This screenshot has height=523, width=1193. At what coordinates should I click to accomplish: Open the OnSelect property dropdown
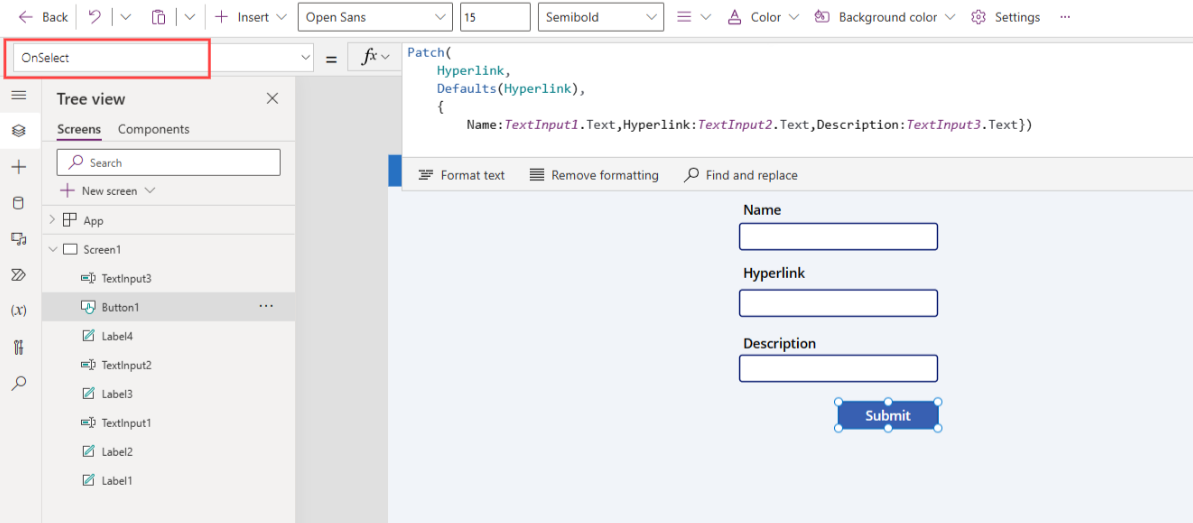[306, 58]
